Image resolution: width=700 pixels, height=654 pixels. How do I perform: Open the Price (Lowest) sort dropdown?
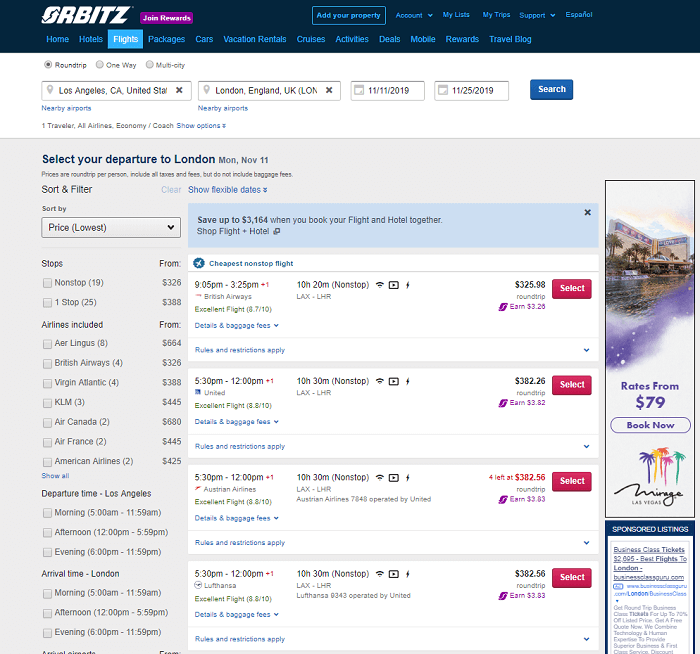coord(111,227)
